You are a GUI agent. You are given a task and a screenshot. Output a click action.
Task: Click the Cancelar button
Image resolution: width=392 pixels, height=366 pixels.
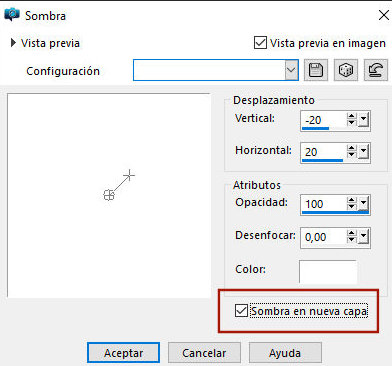pos(204,353)
